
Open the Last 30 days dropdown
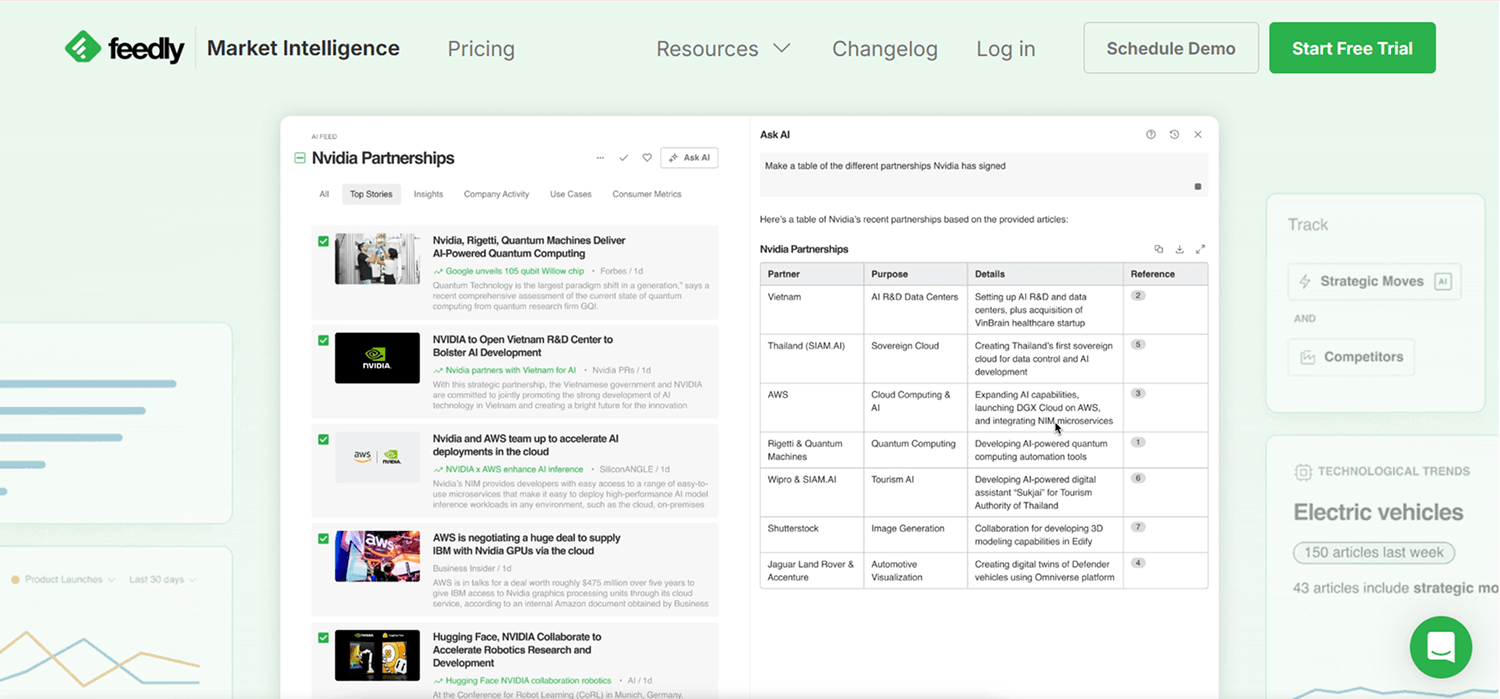(x=162, y=579)
